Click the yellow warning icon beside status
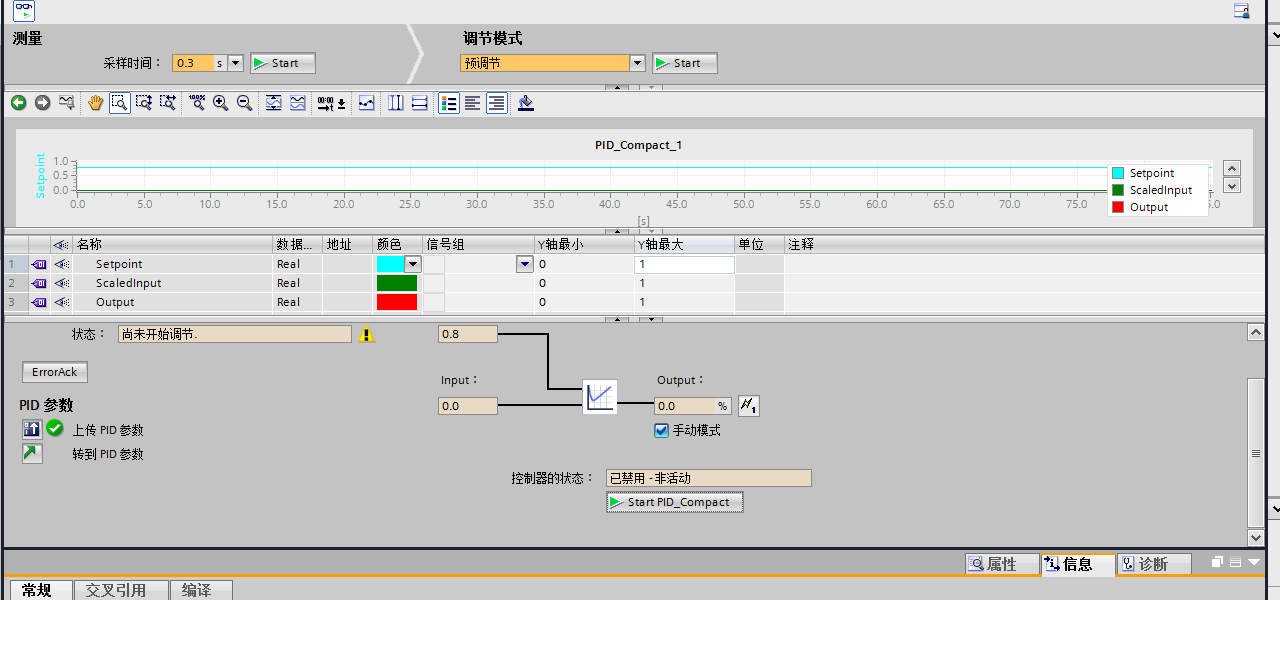This screenshot has width=1280, height=648. click(366, 335)
